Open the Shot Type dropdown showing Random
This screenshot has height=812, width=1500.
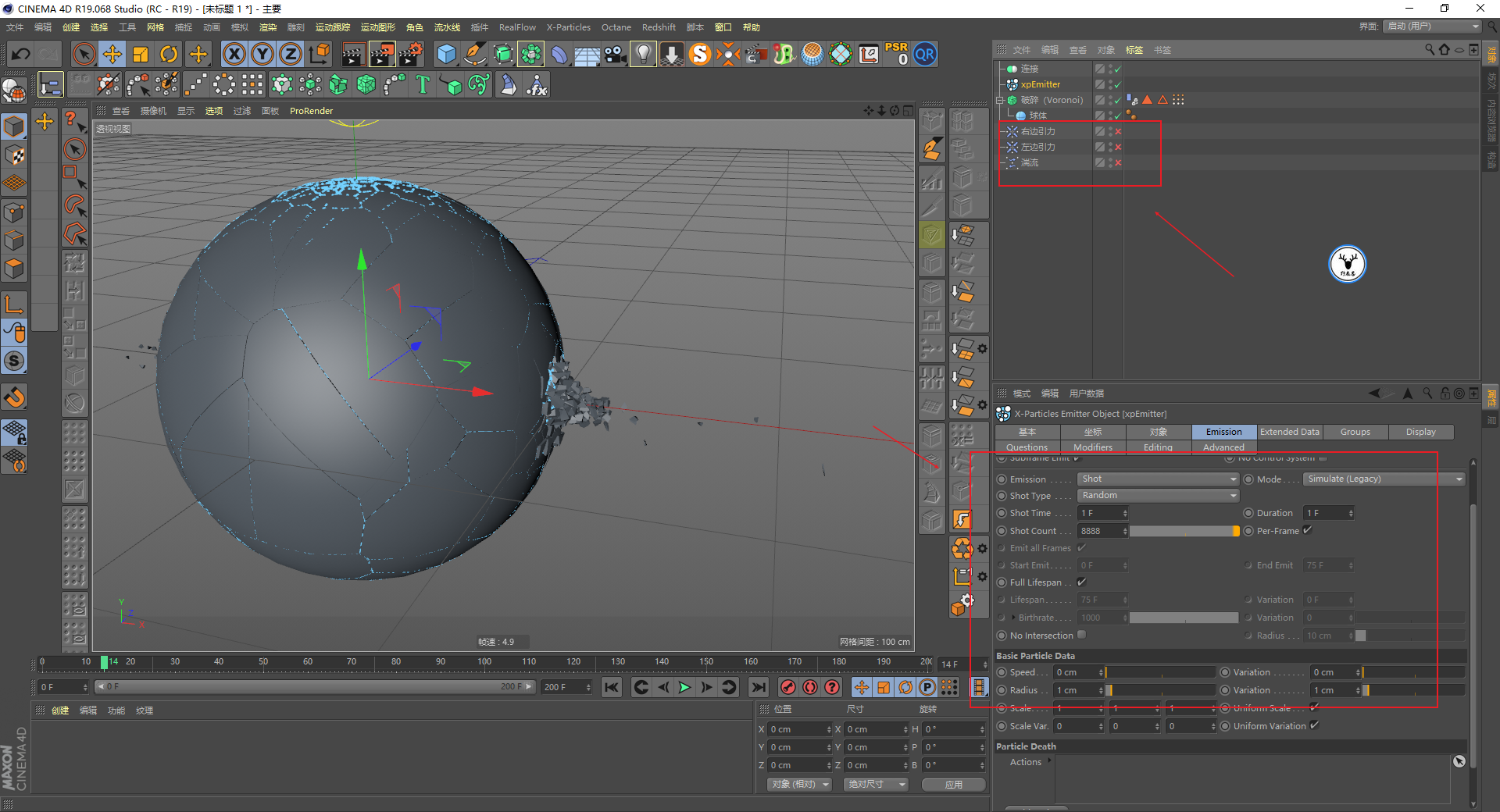(x=1158, y=495)
